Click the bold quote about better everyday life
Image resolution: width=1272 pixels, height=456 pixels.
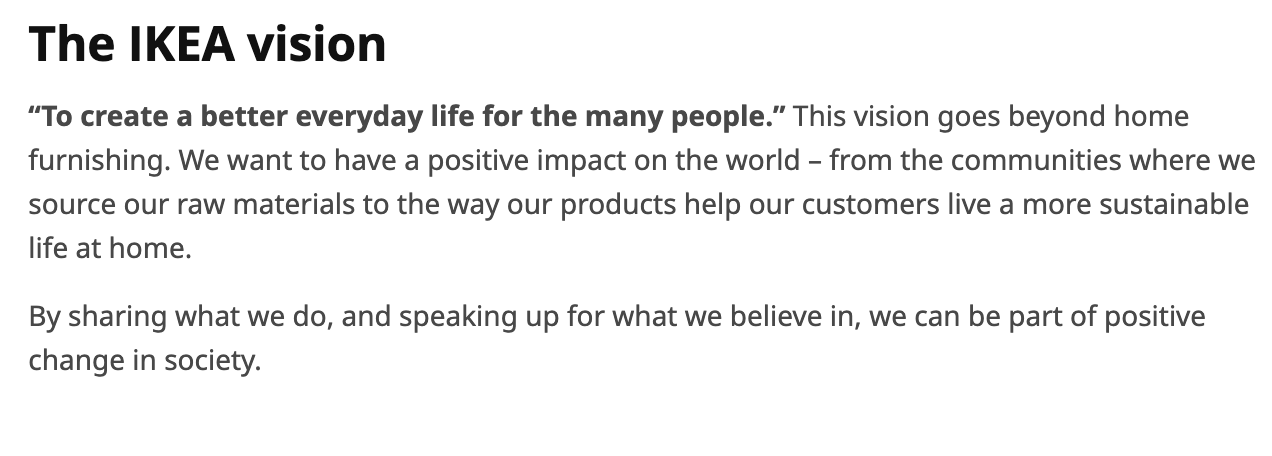pyautogui.click(x=408, y=117)
